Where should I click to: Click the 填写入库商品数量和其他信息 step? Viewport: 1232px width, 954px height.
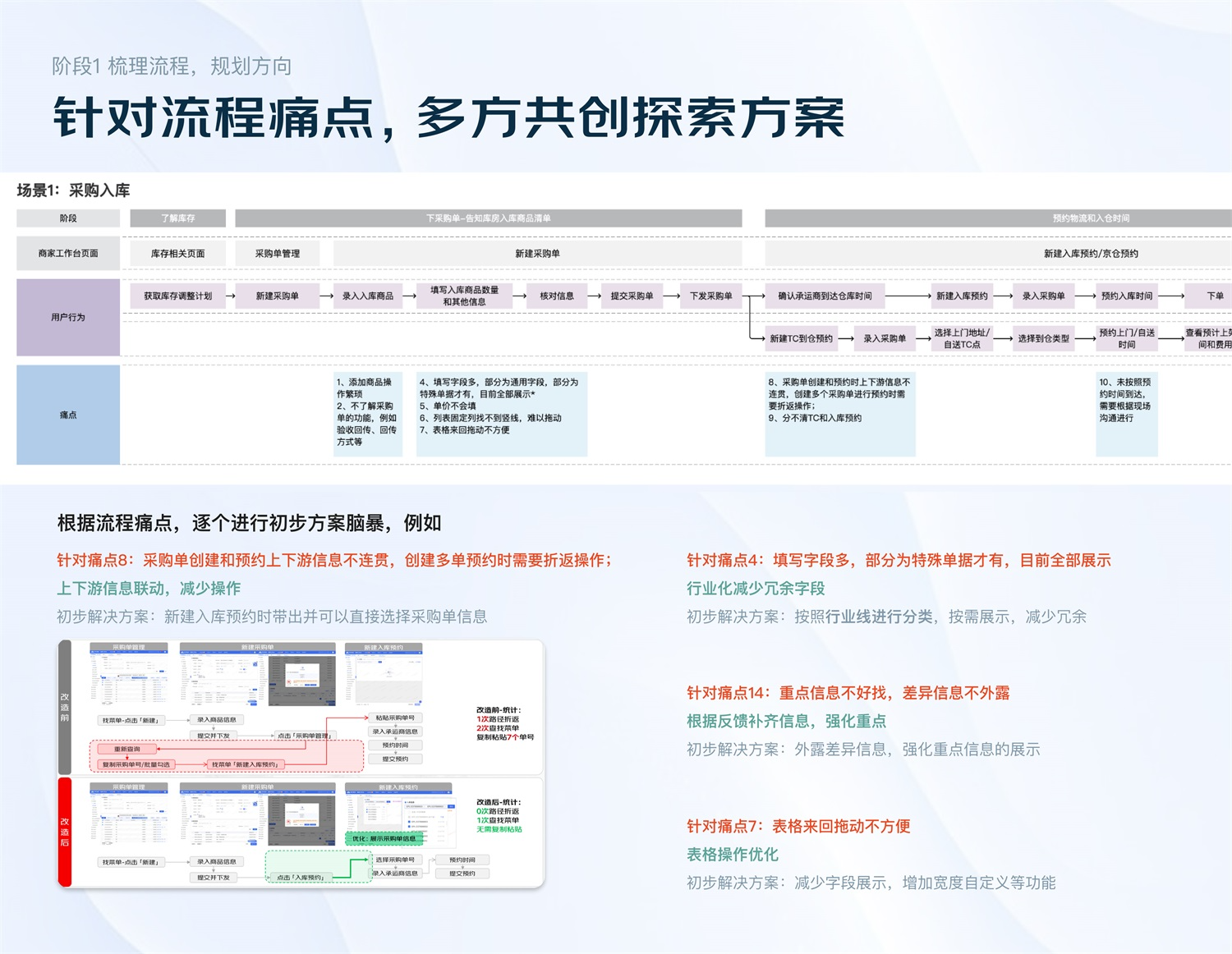tap(464, 296)
